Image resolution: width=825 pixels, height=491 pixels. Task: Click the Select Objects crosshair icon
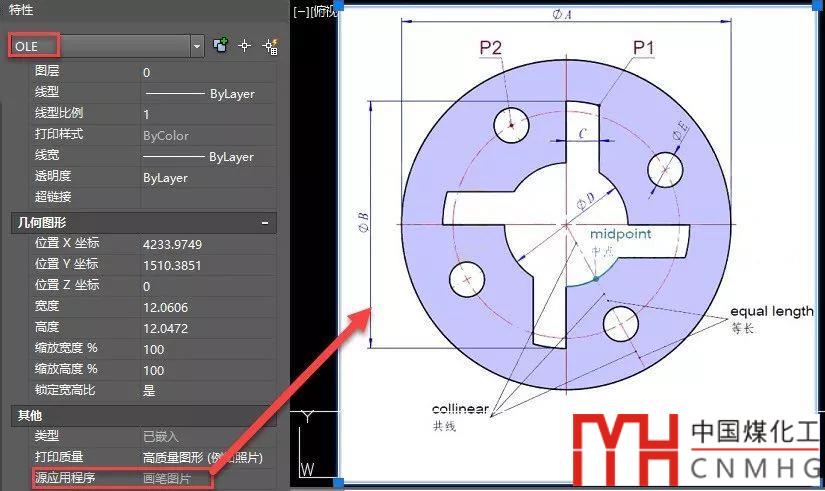coord(245,46)
